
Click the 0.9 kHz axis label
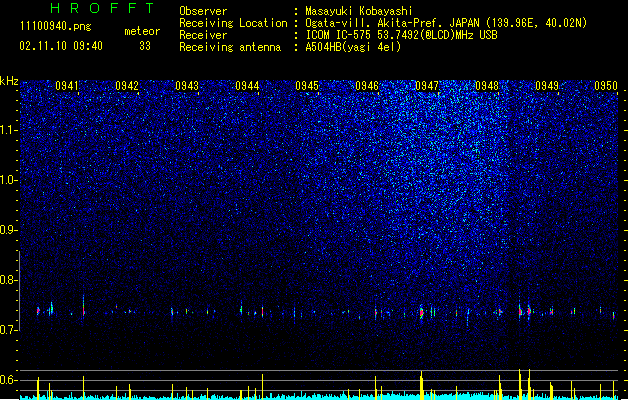click(9, 230)
